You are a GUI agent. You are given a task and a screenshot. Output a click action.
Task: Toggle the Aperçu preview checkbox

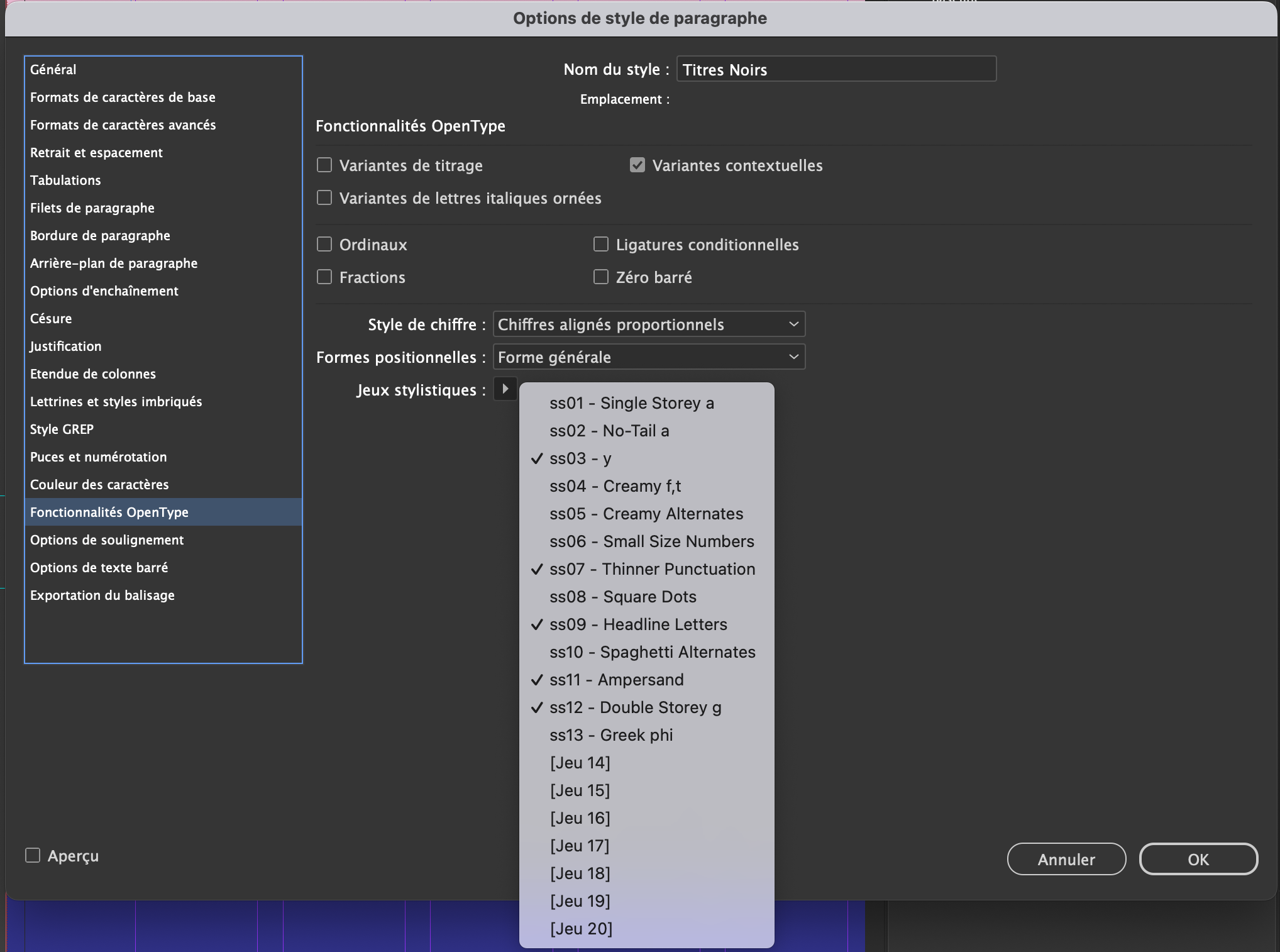33,855
